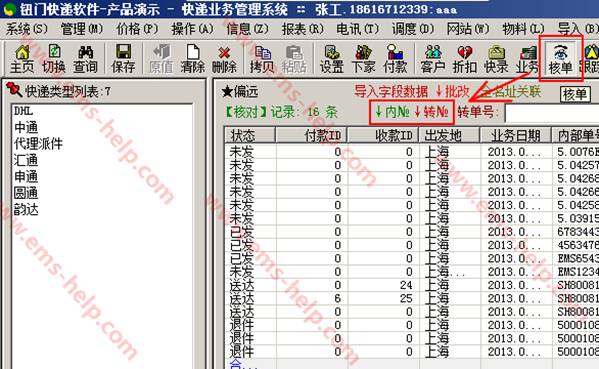Open the 付款 payment toolbar icon
Viewport: 599px width, 369px height.
point(395,59)
